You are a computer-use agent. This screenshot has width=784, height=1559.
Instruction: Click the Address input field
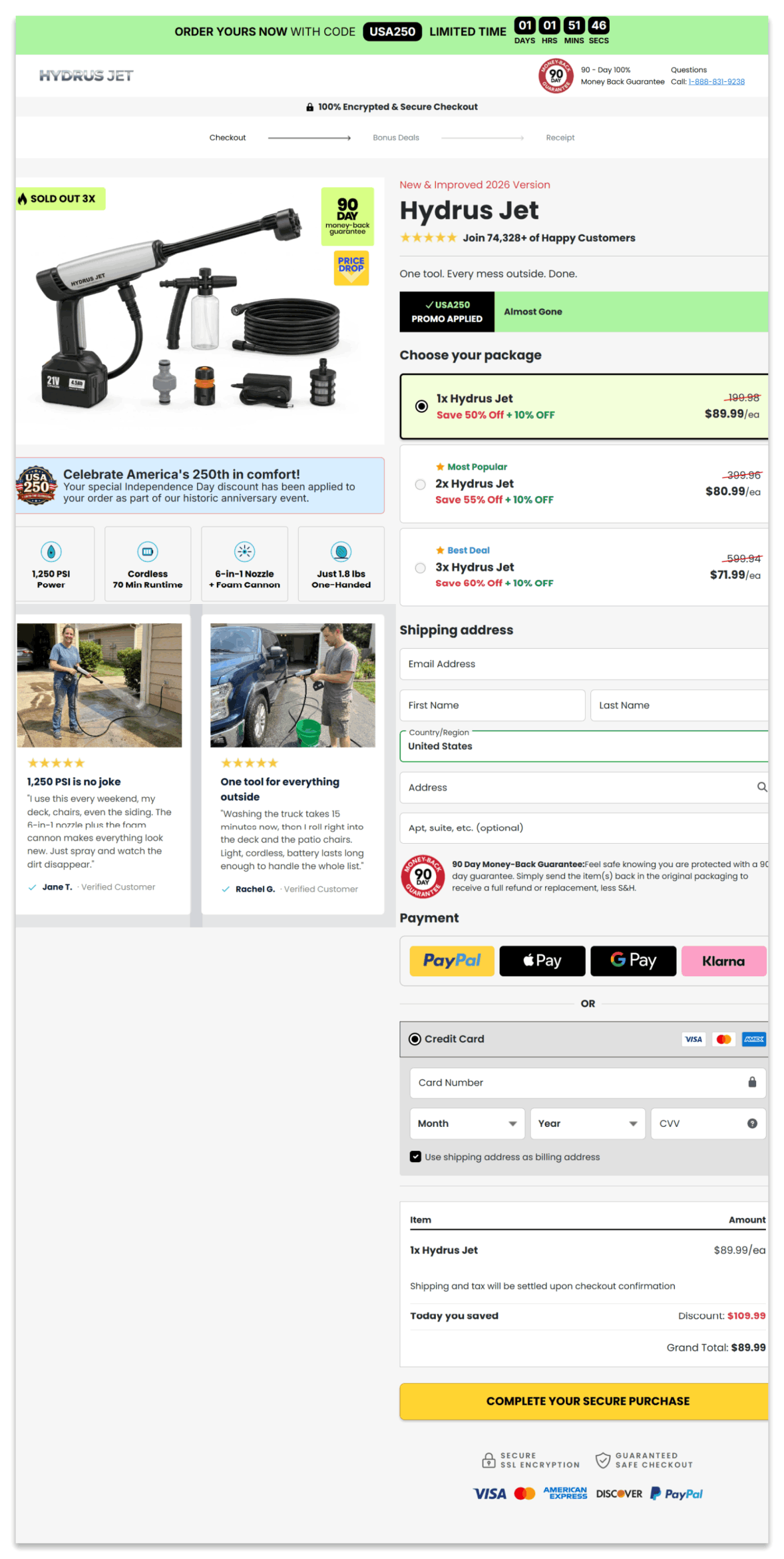tap(584, 787)
